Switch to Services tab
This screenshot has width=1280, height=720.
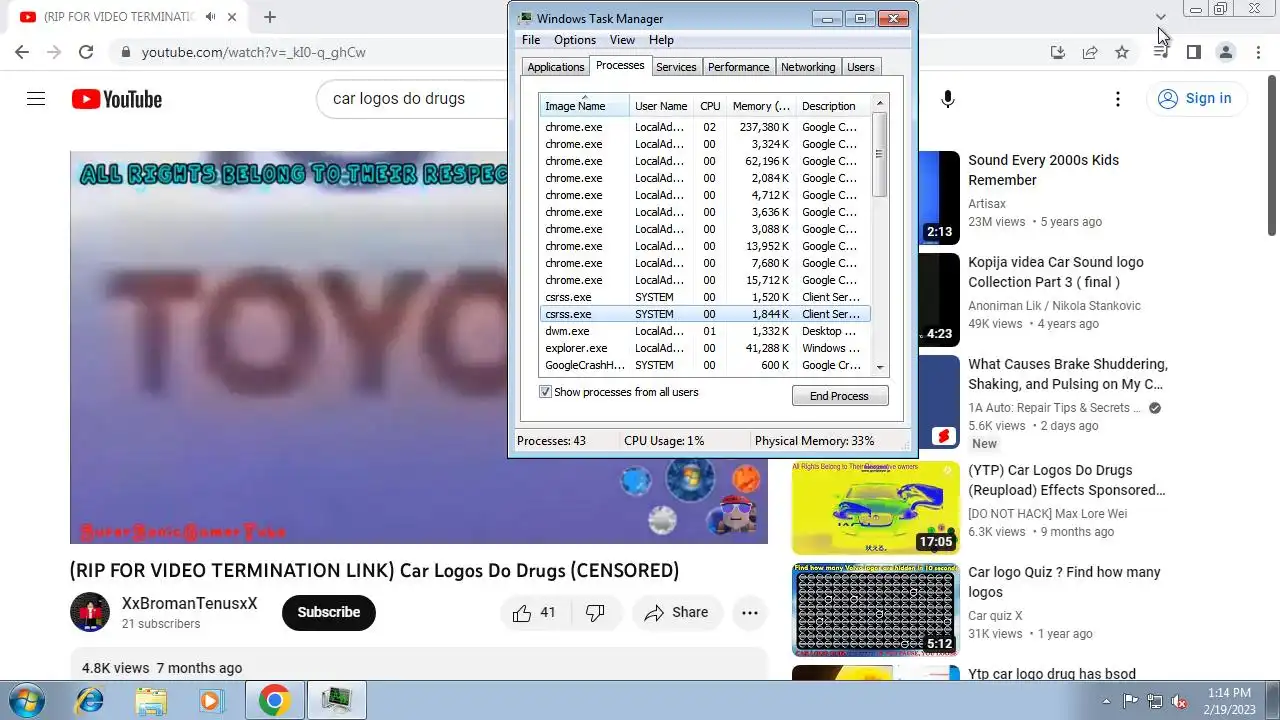point(676,67)
